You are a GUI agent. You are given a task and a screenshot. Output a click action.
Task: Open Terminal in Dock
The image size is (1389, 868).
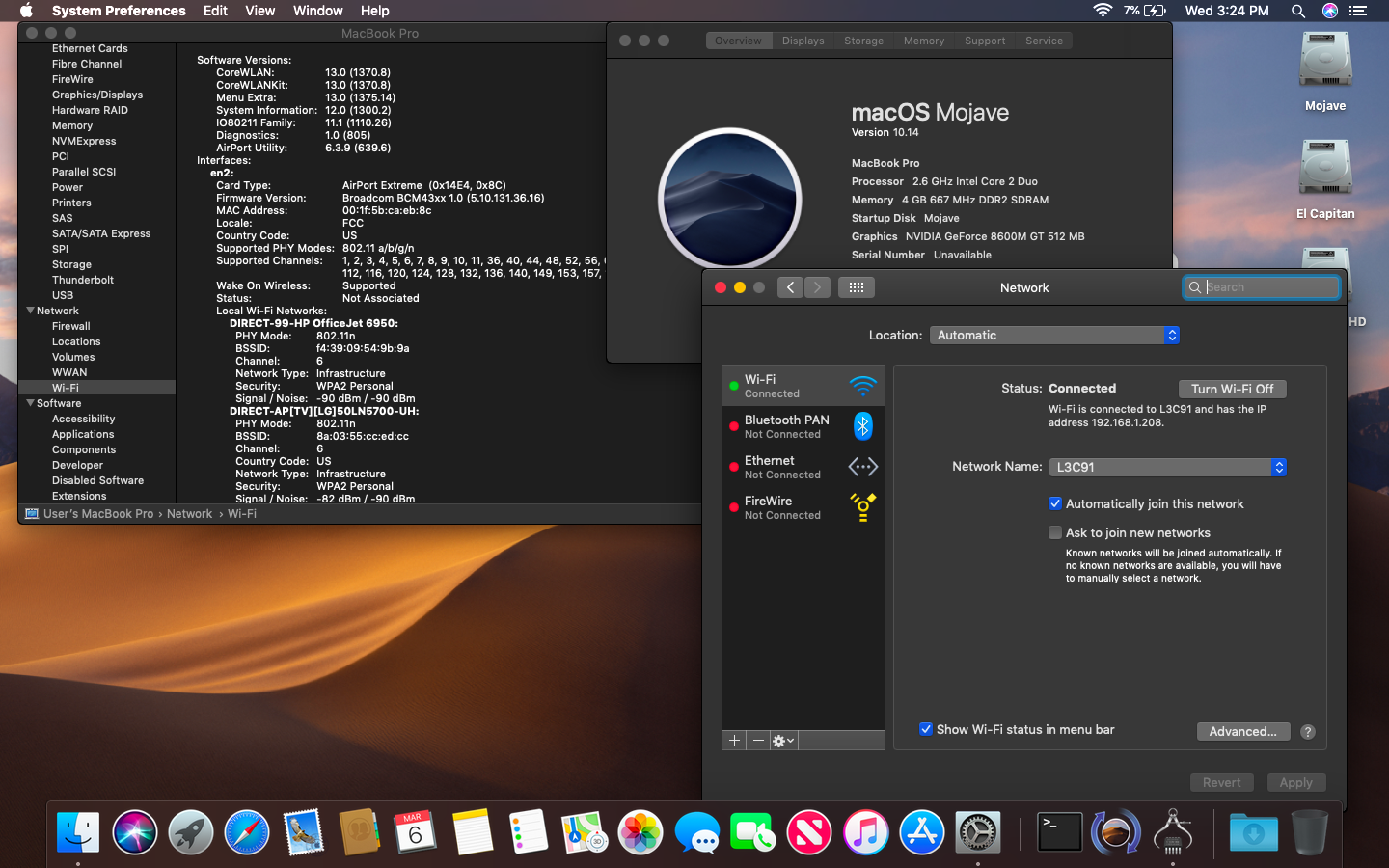(1059, 832)
